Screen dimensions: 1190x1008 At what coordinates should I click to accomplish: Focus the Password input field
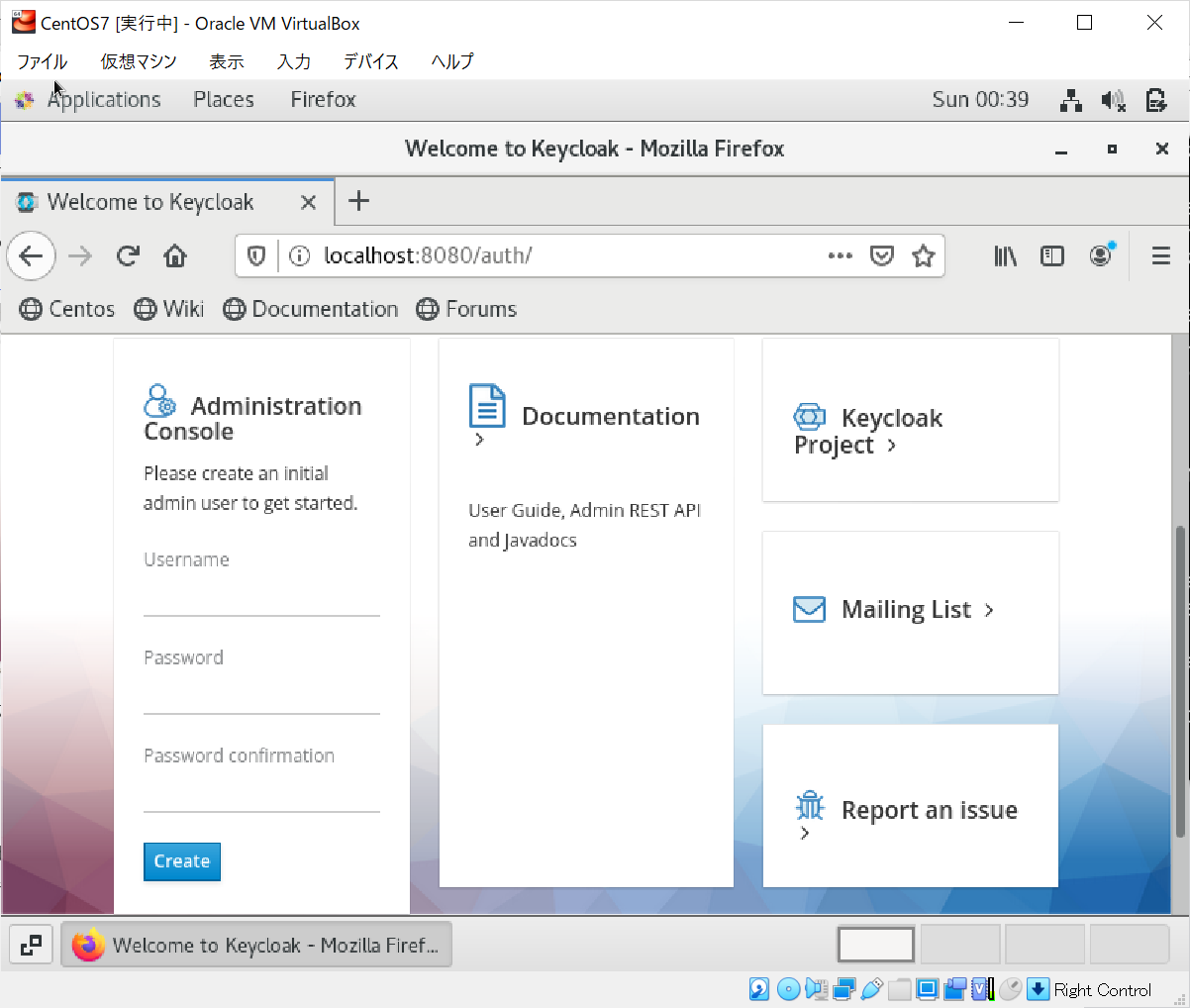(x=261, y=696)
